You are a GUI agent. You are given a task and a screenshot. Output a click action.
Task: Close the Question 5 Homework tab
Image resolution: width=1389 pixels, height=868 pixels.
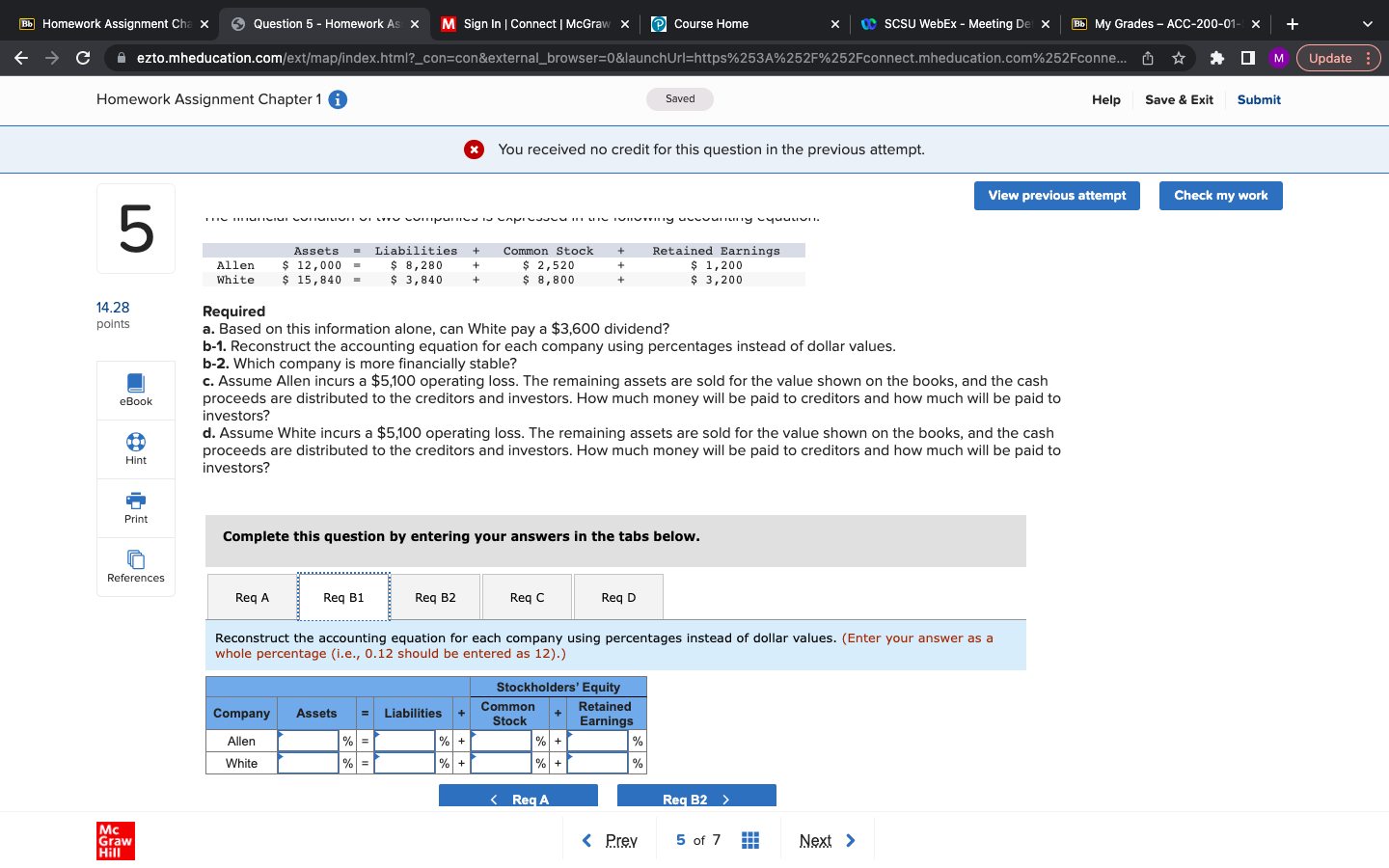[x=415, y=24]
